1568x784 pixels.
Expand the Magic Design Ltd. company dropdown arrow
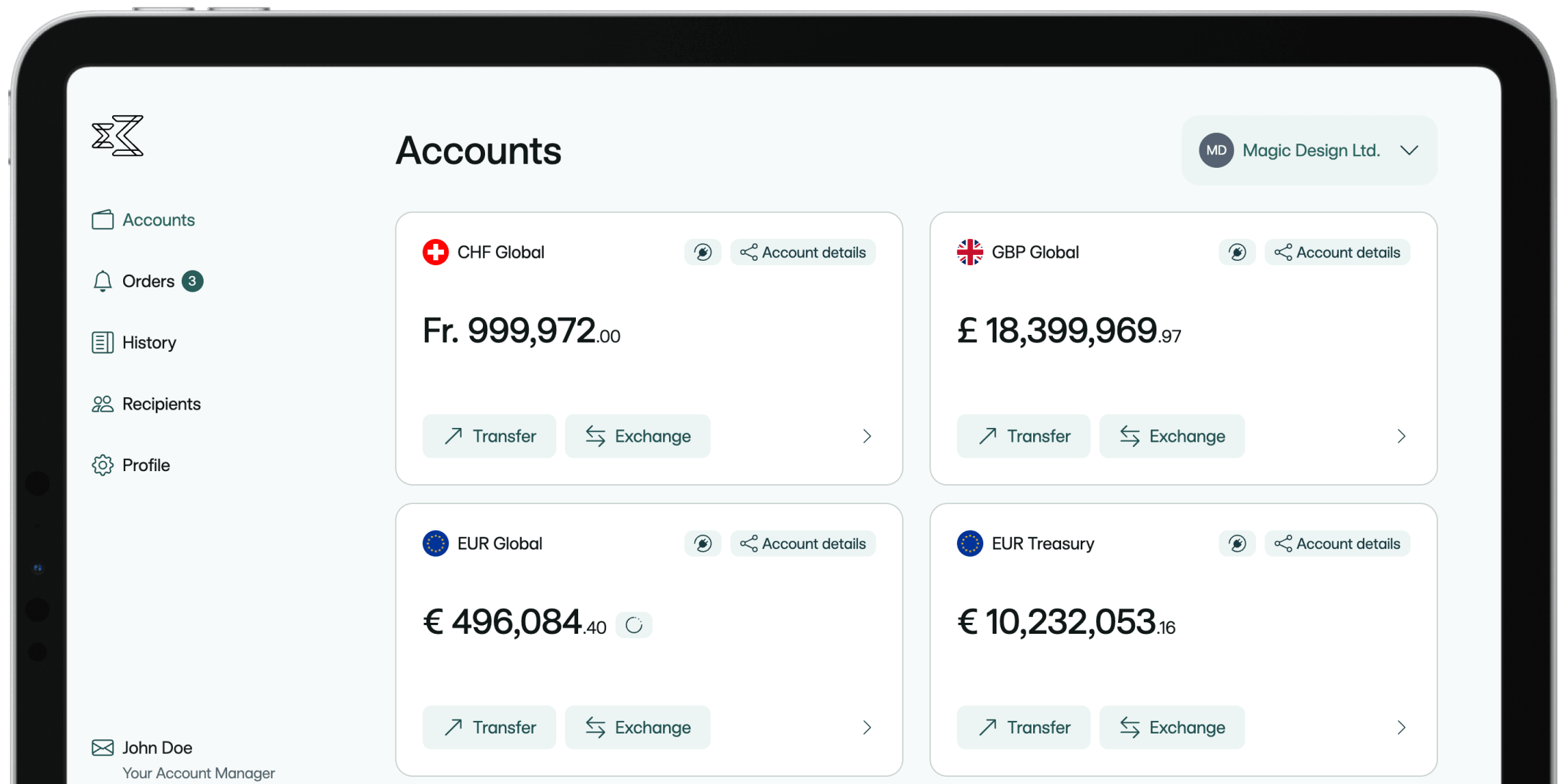tap(1409, 150)
